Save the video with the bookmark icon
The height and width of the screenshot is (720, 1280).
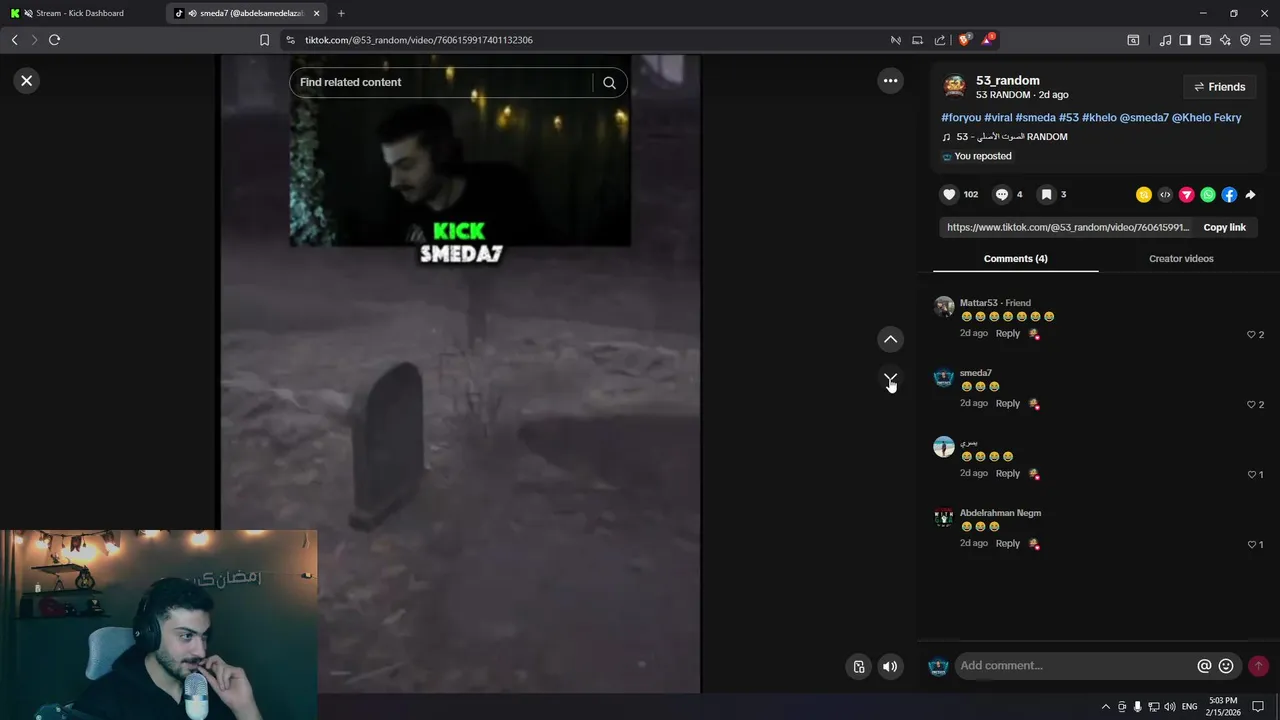click(x=1045, y=195)
